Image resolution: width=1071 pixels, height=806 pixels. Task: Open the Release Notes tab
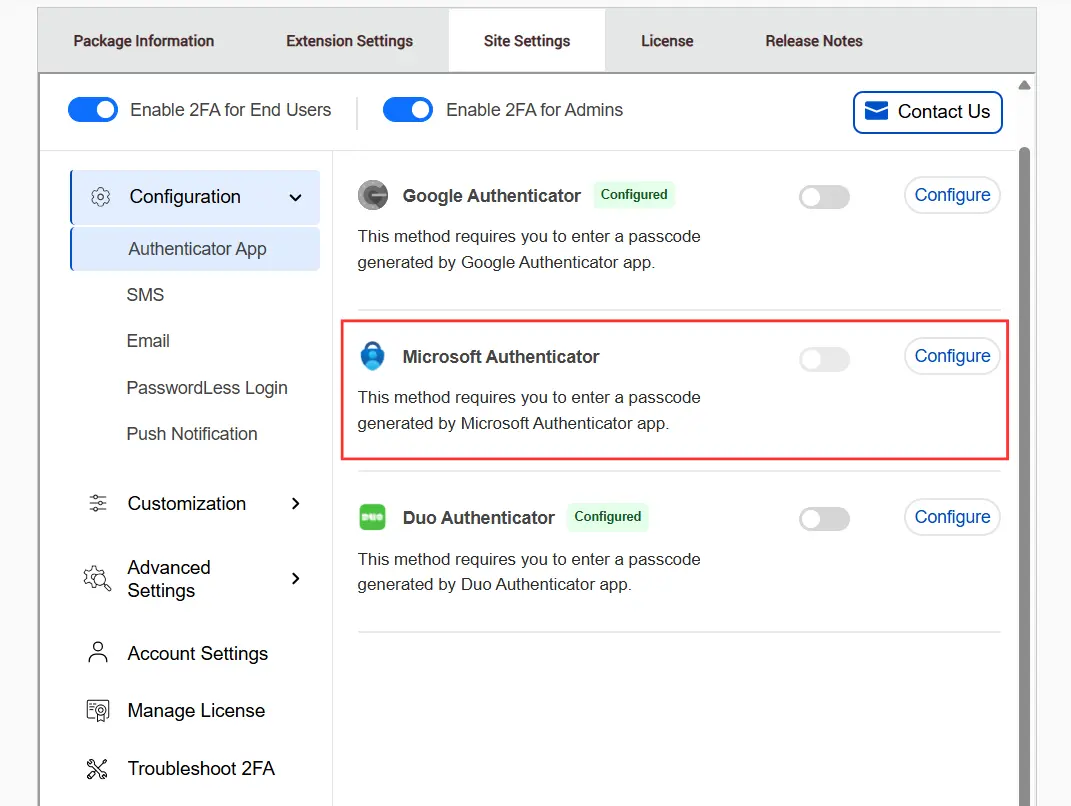coord(813,41)
